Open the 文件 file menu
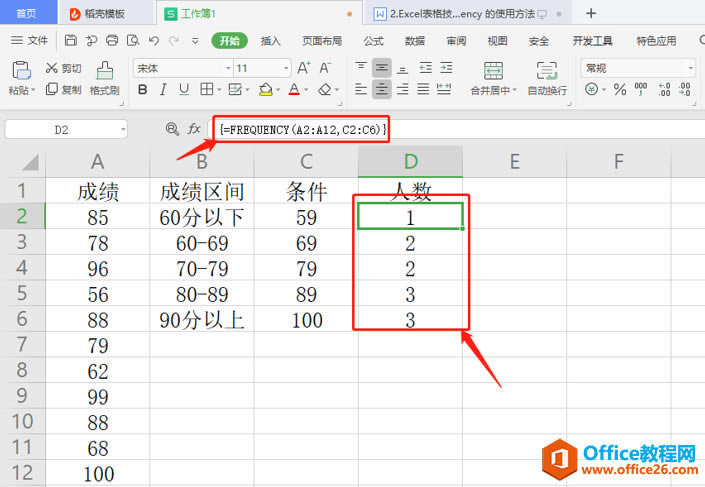 coord(30,40)
